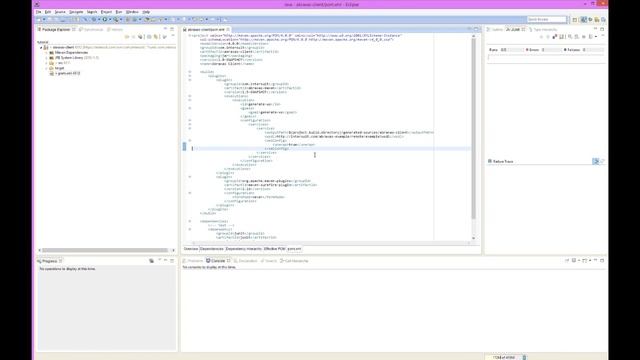Open the Source menu

pos(60,12)
